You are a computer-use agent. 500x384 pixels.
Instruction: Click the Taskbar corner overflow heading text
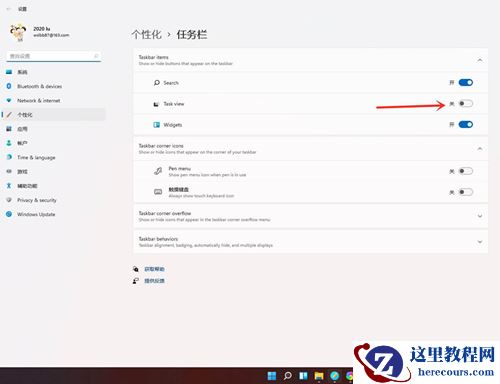165,213
